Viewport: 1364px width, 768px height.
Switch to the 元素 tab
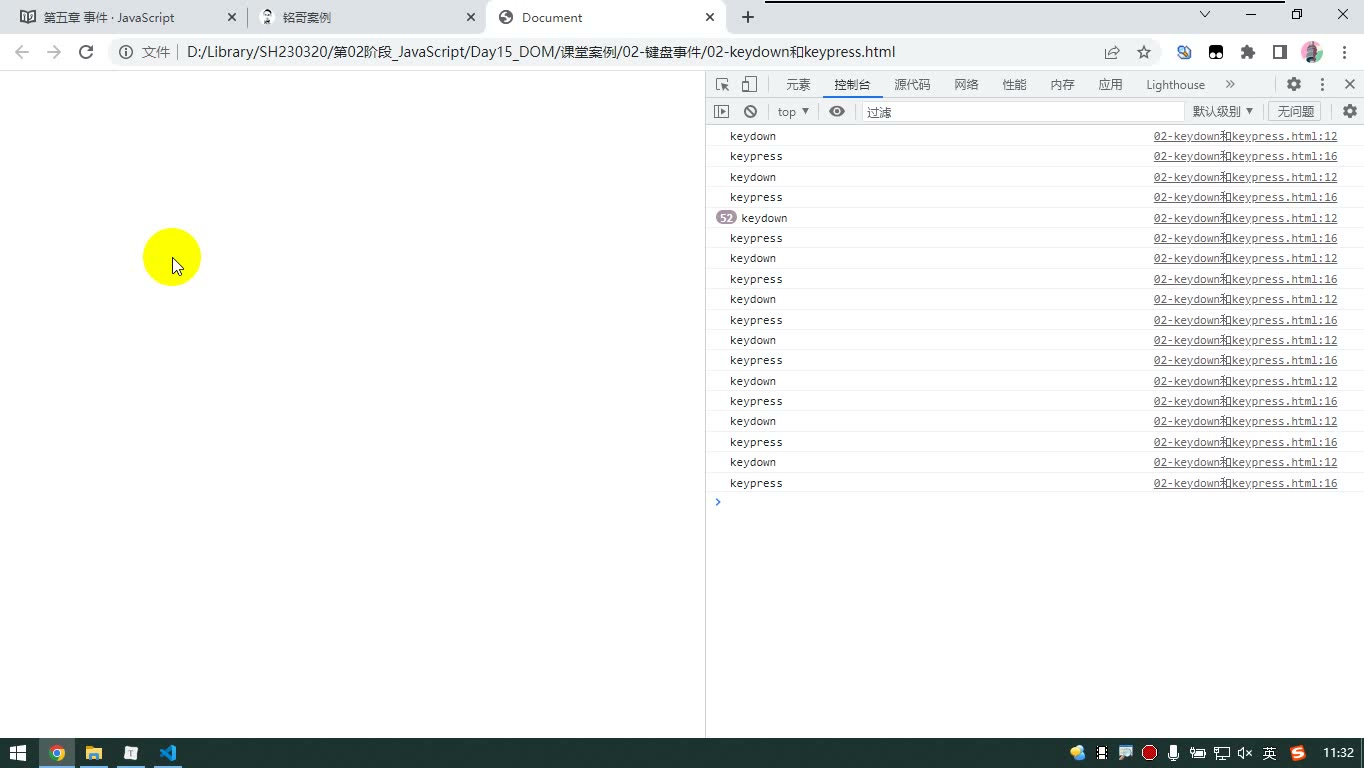coord(798,85)
